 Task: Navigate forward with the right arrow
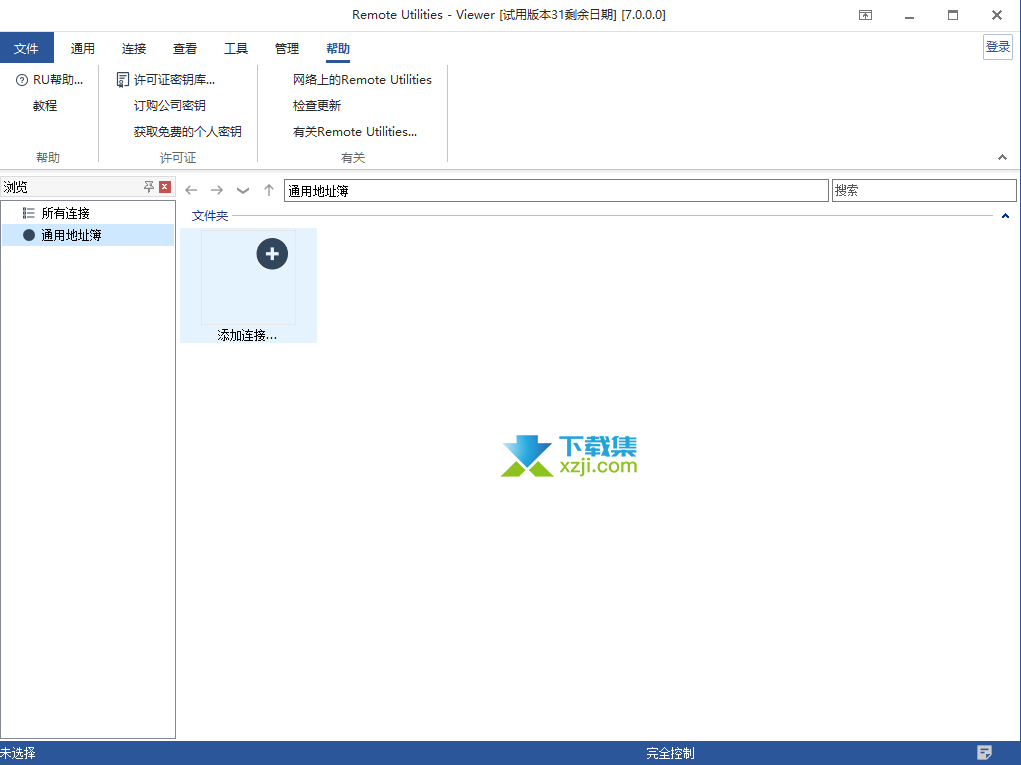pyautogui.click(x=217, y=190)
